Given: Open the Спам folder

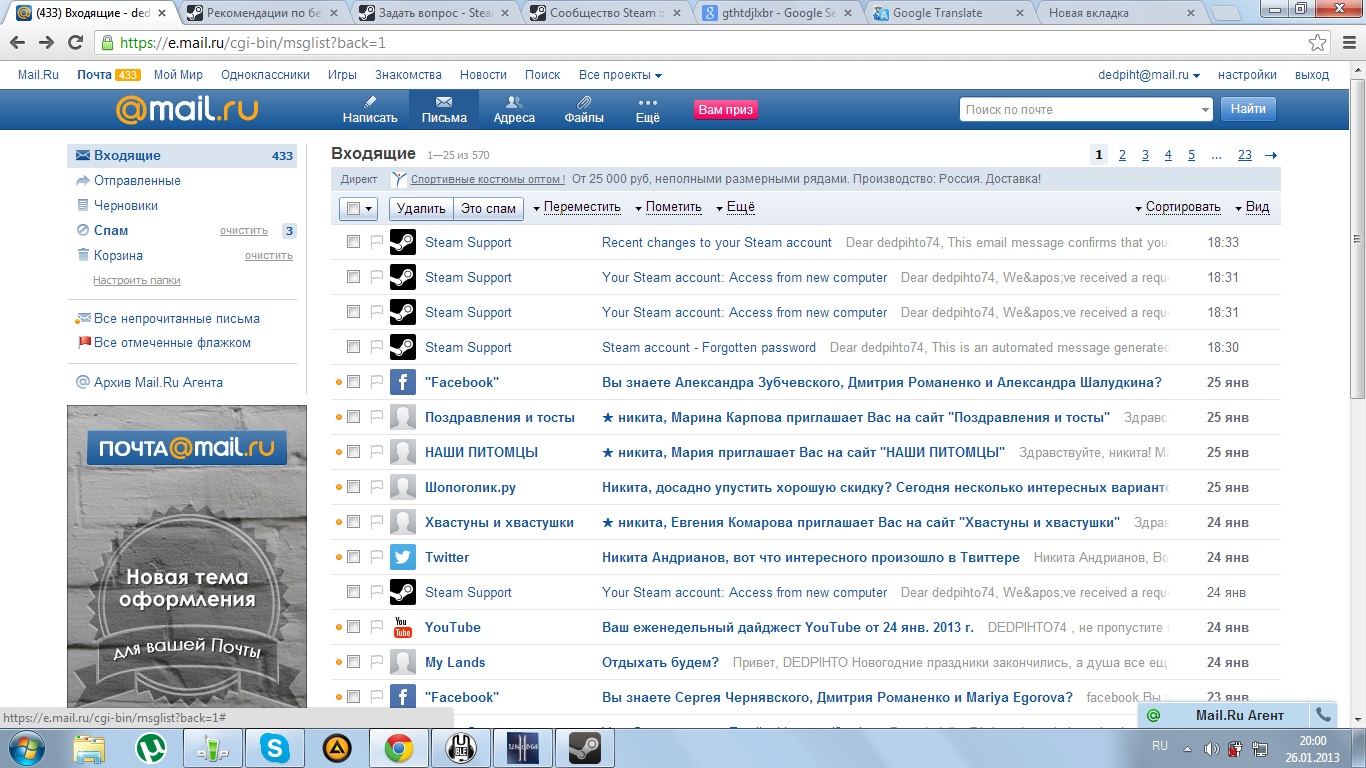Looking at the screenshot, I should [x=111, y=230].
